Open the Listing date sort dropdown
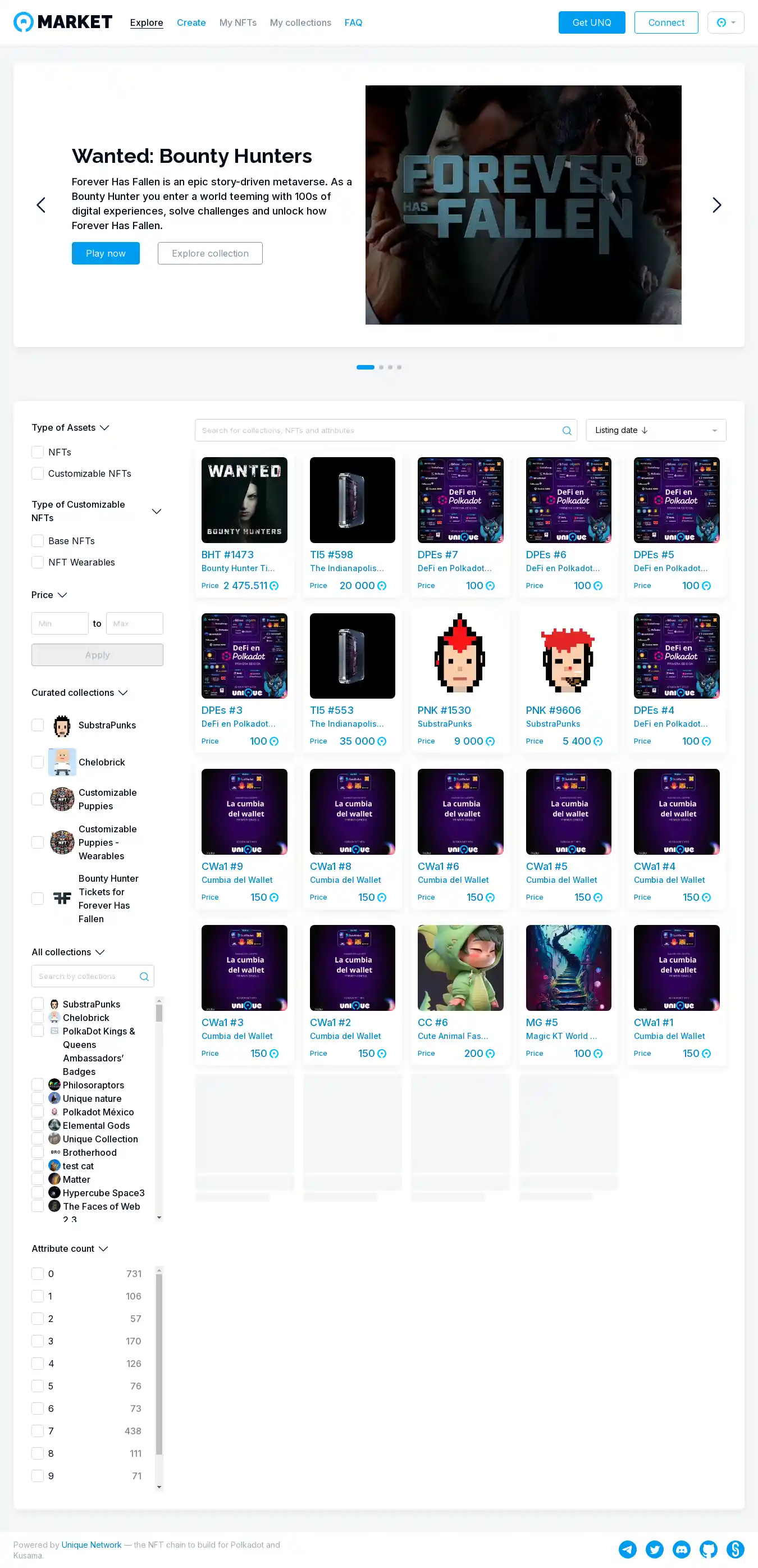The height and width of the screenshot is (1568, 758). 655,430
